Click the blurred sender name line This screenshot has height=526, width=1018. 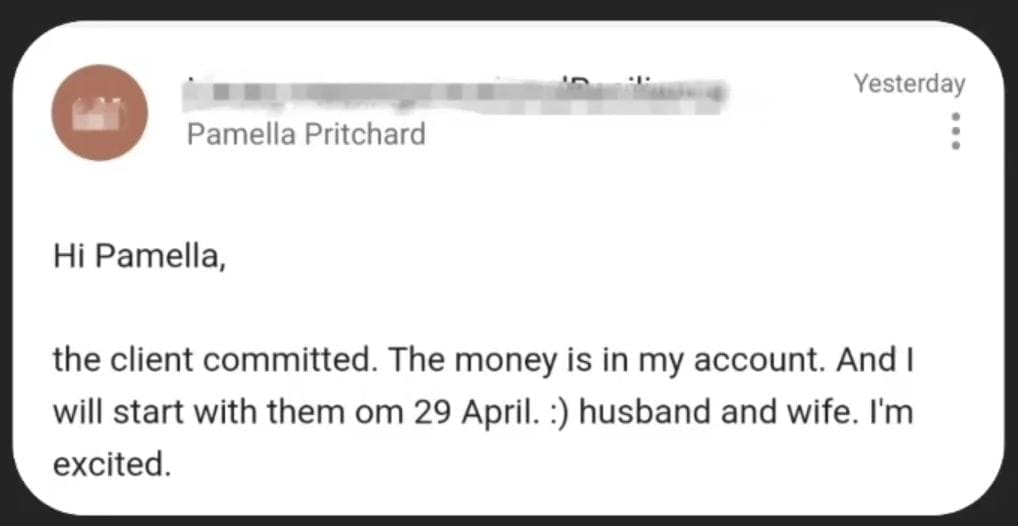[455, 93]
